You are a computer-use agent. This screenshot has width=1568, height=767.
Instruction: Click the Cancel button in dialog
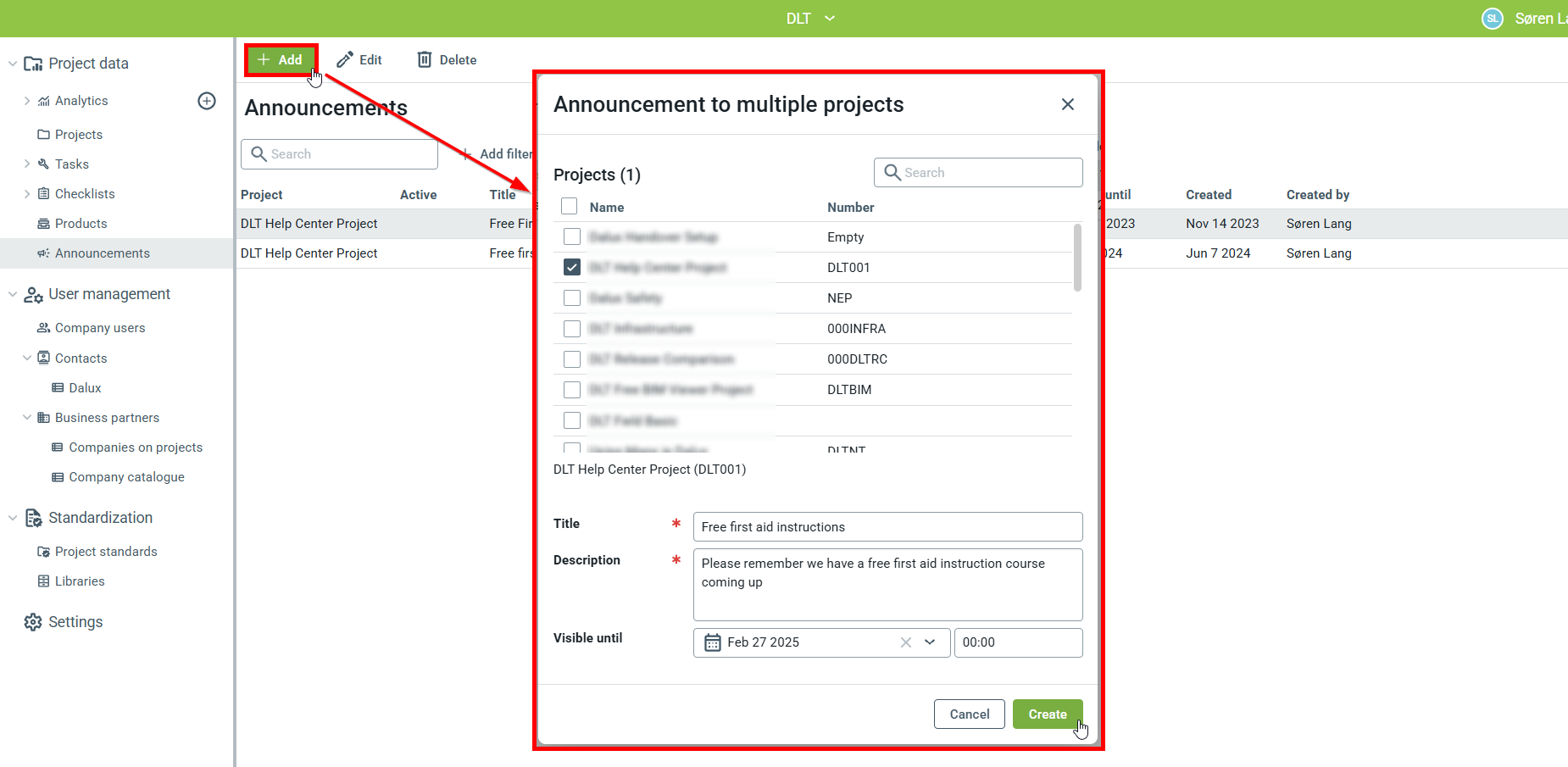coord(969,714)
